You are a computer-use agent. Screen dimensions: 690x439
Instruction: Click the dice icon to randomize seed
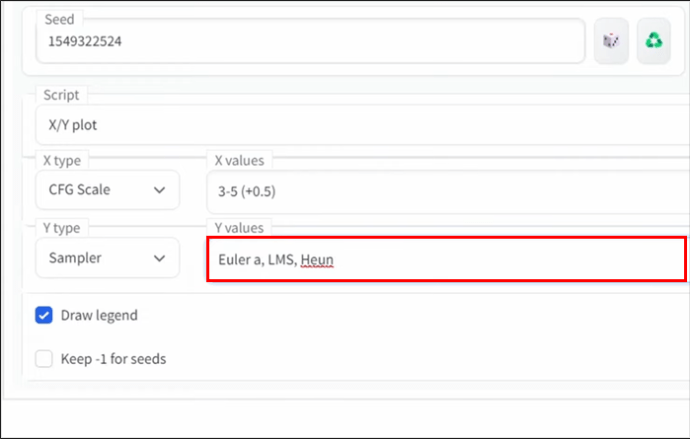[x=610, y=41]
